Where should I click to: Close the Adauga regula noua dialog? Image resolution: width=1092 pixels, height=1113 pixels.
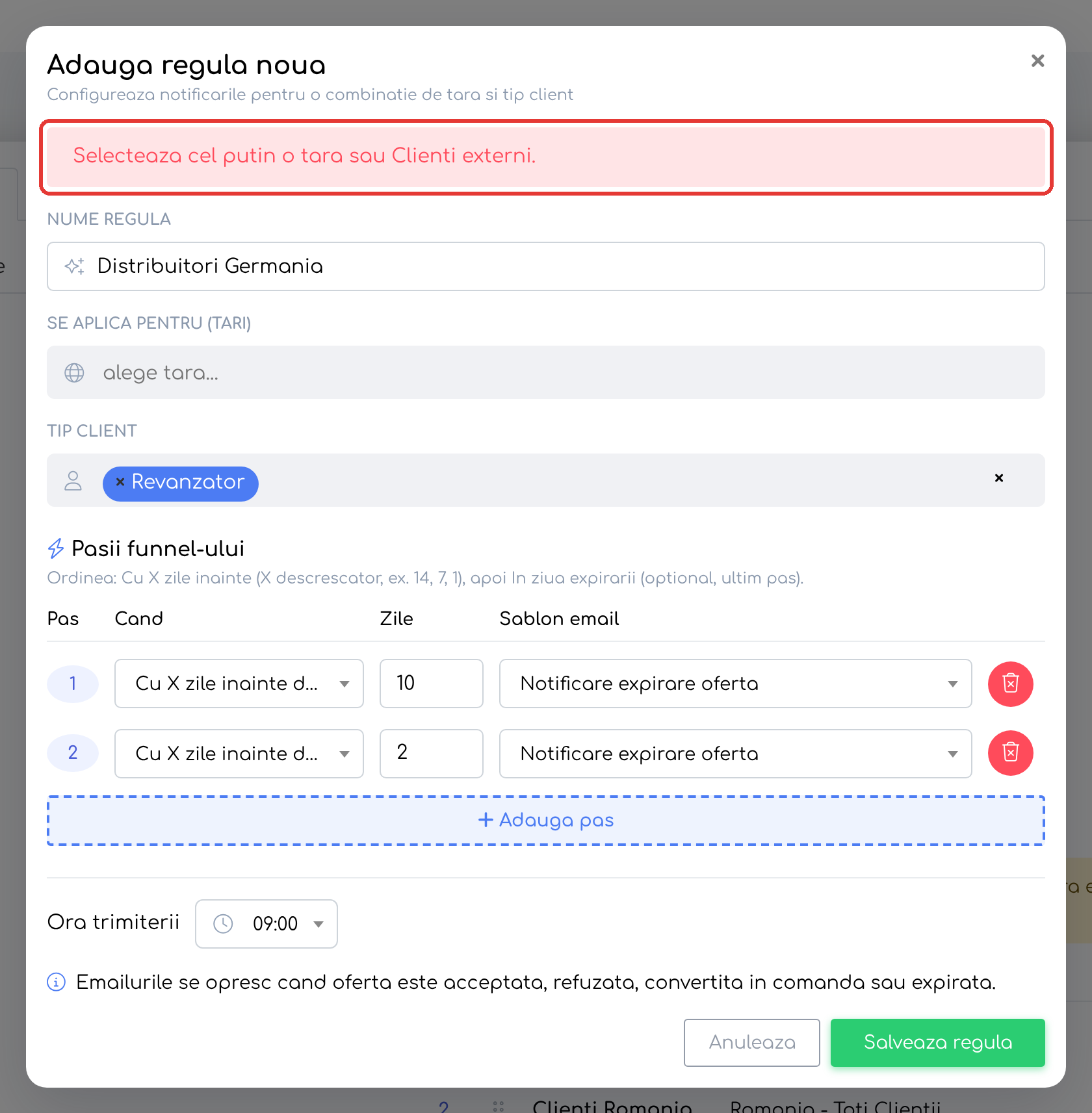coord(1037,61)
